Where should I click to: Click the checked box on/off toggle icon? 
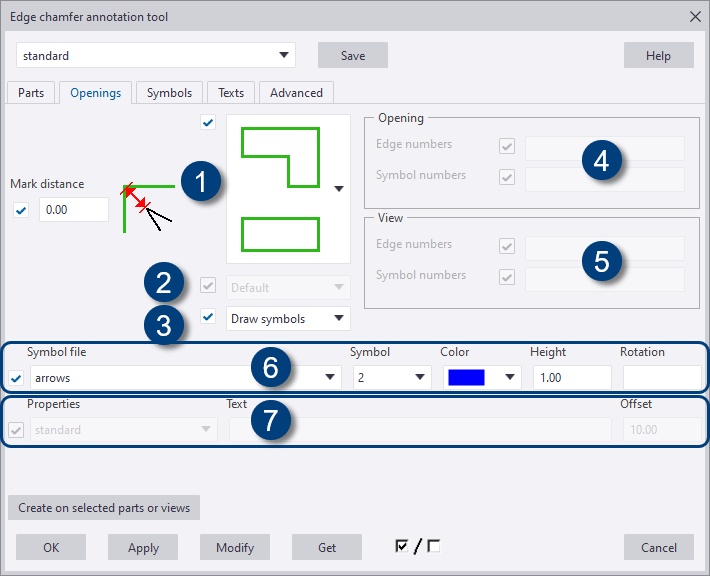point(402,546)
